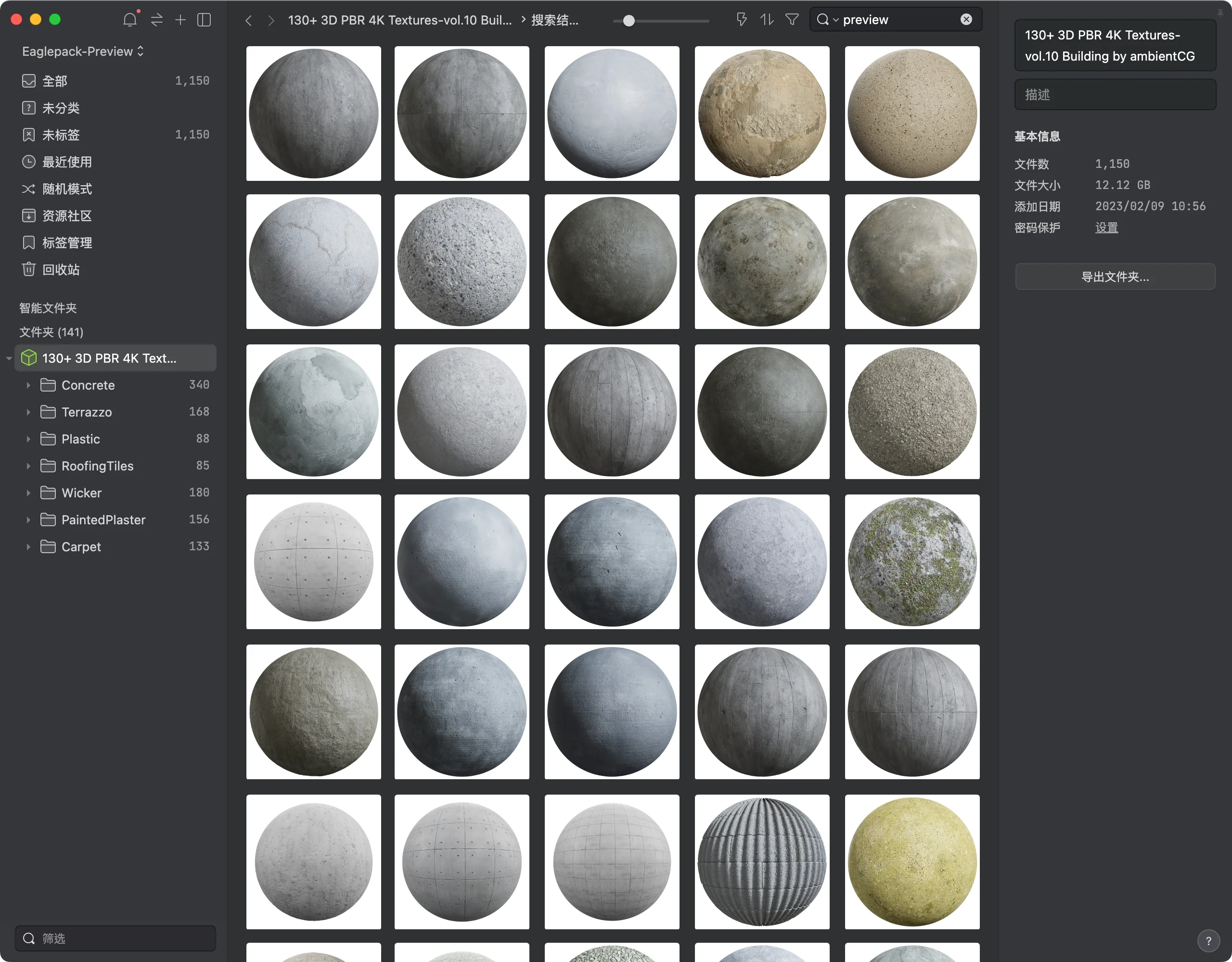Select the Plastic folder
Image resolution: width=1232 pixels, height=962 pixels.
point(115,439)
